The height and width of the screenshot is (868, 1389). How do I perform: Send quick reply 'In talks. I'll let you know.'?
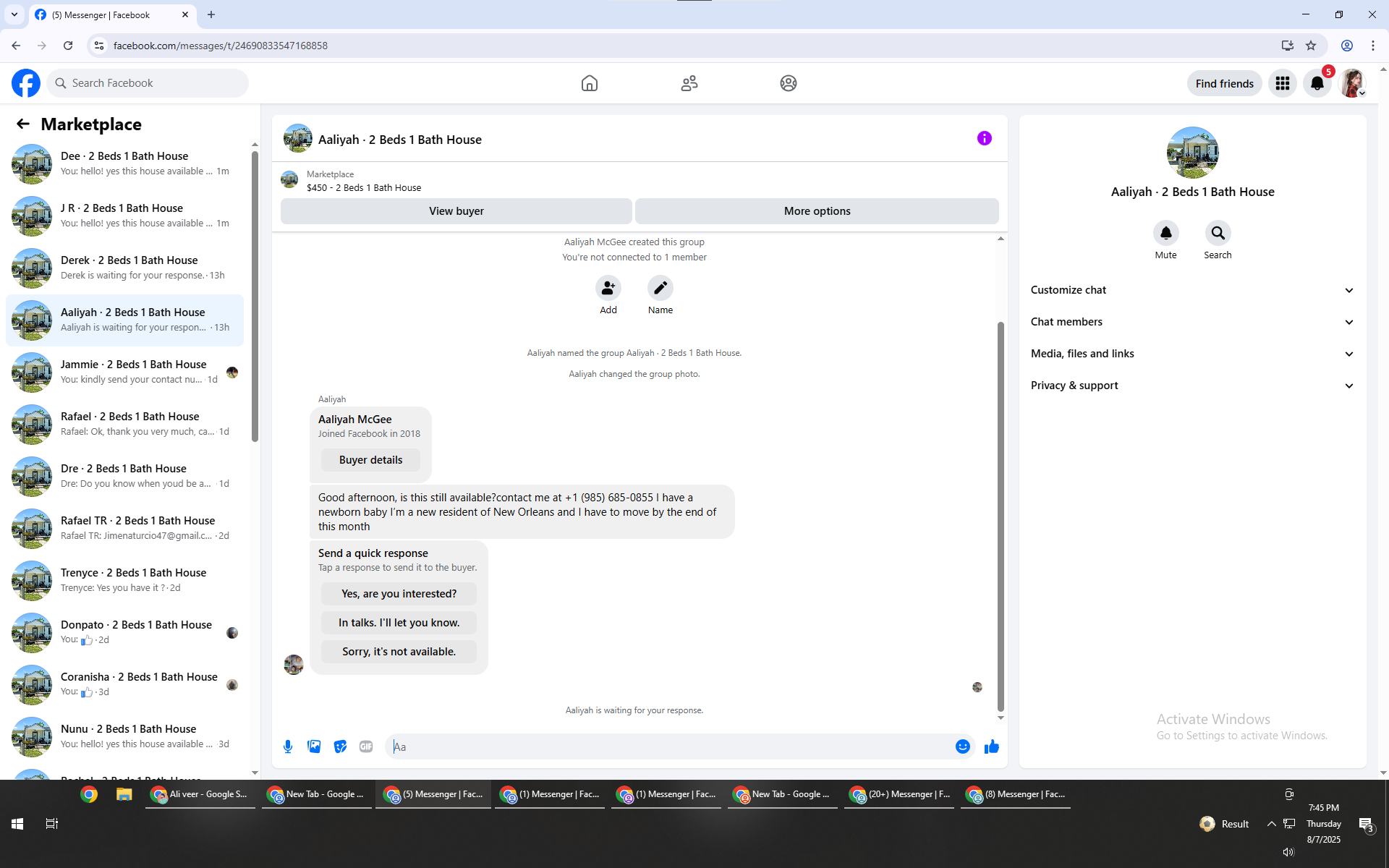click(x=399, y=623)
